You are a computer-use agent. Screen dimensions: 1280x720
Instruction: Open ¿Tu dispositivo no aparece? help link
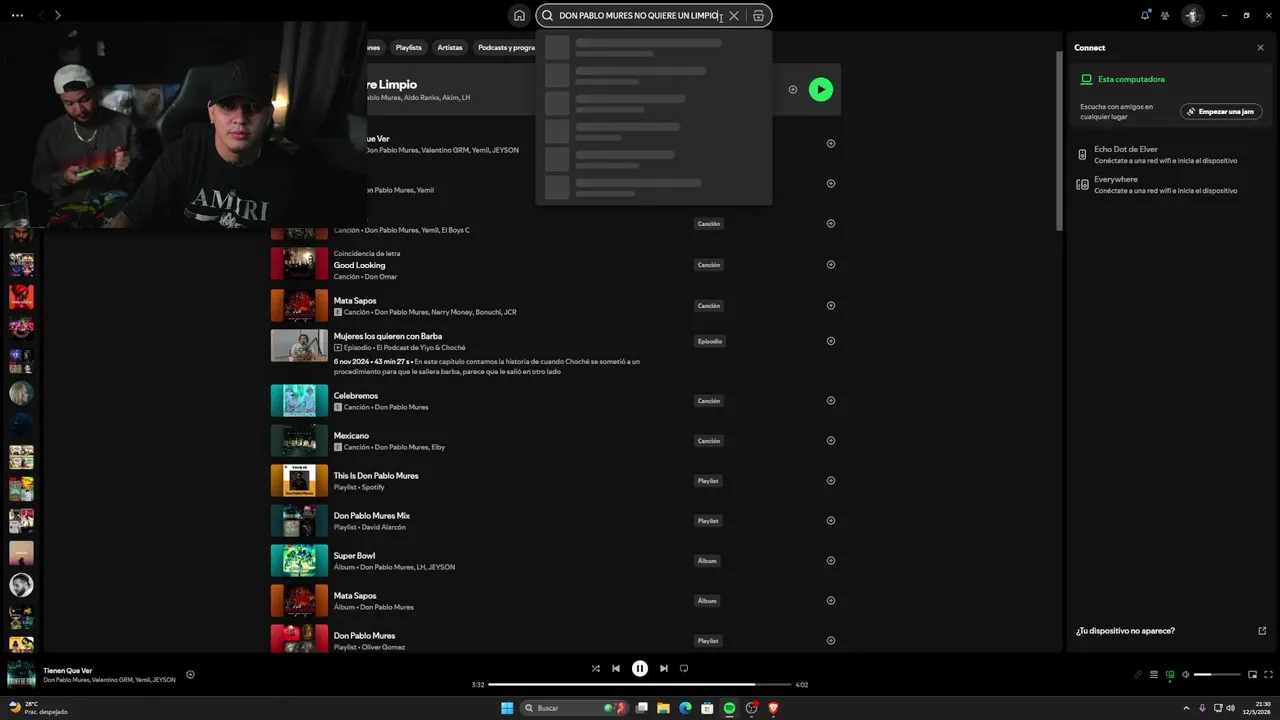click(1125, 631)
